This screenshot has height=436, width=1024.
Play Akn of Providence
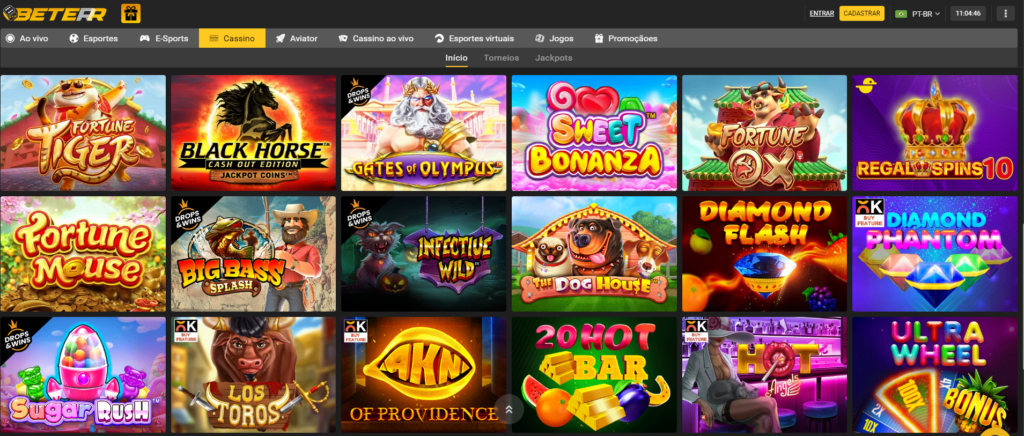[424, 375]
